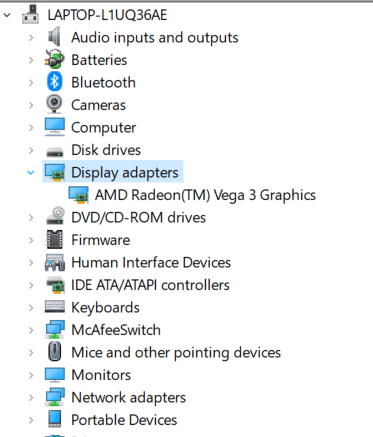Click the Mice and other pointing devices icon
The image size is (373, 437).
tap(55, 352)
